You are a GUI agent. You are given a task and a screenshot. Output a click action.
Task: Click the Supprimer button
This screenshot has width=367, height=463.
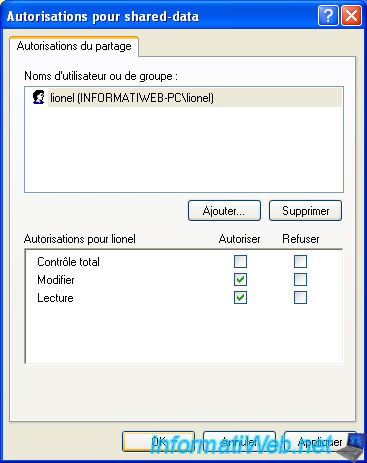pyautogui.click(x=305, y=211)
